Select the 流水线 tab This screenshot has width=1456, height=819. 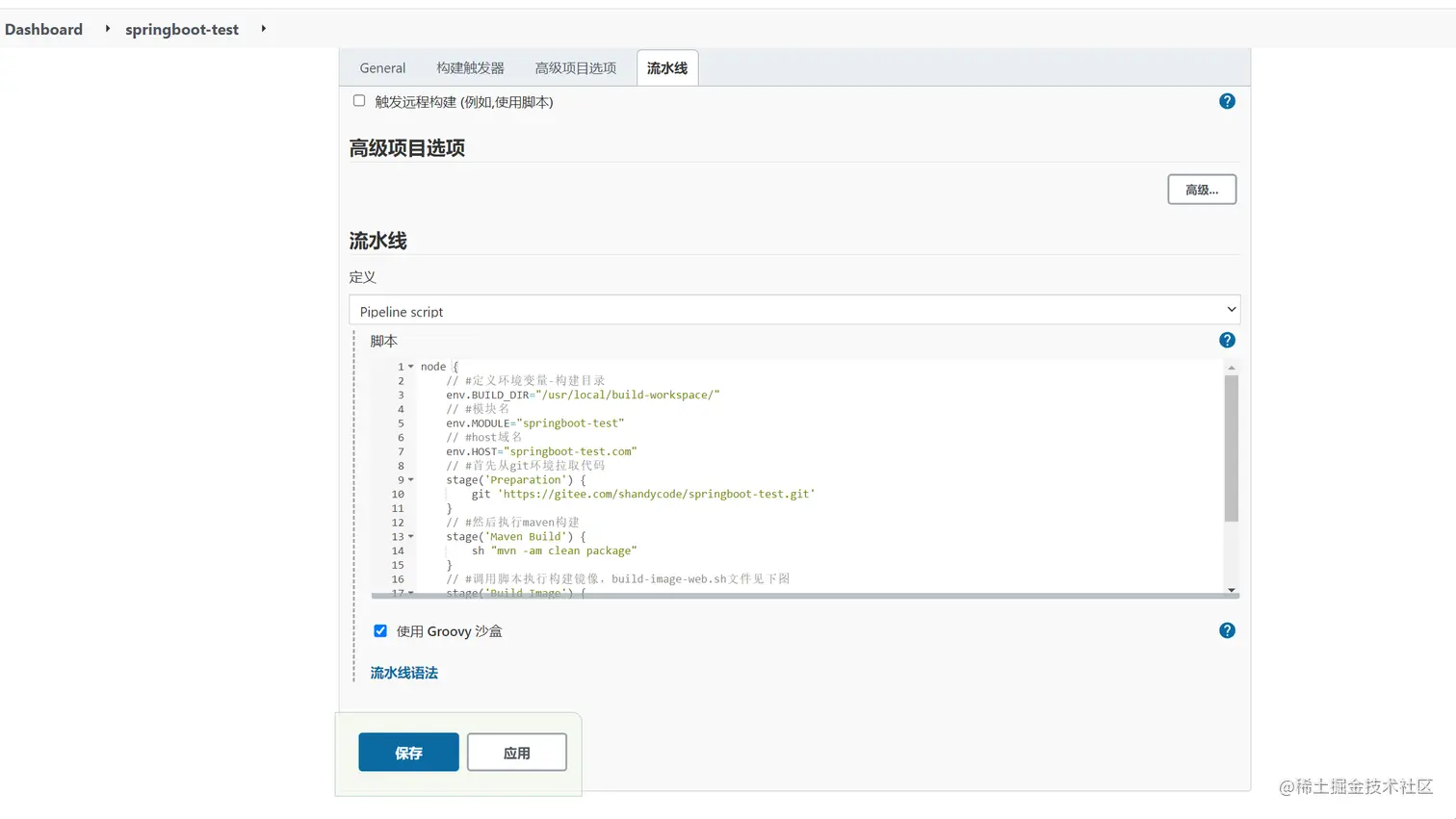667,68
